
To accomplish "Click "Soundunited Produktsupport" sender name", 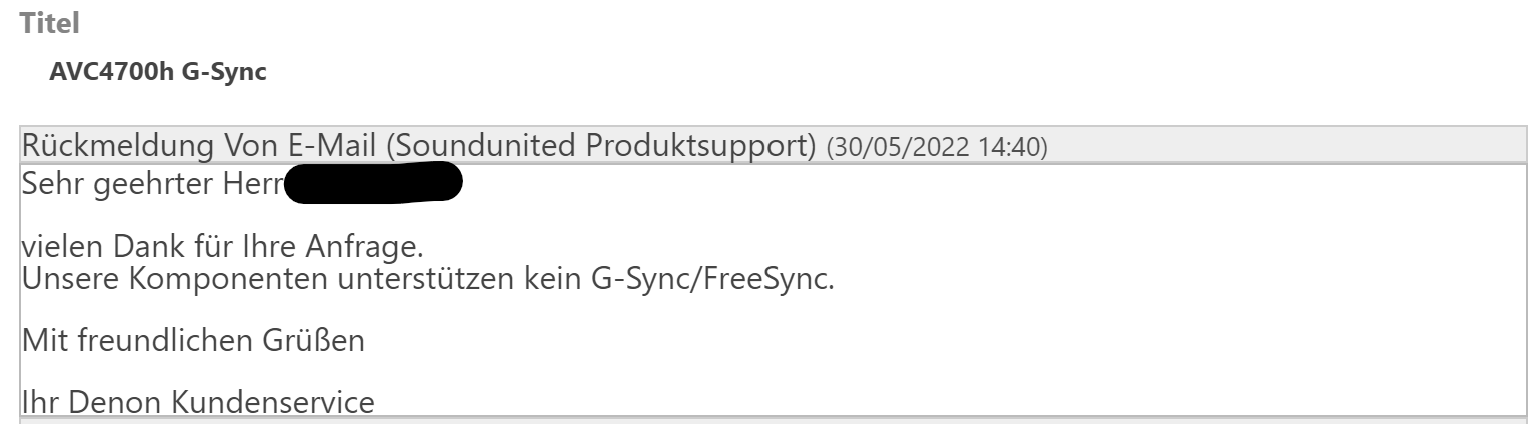I will coord(600,146).
